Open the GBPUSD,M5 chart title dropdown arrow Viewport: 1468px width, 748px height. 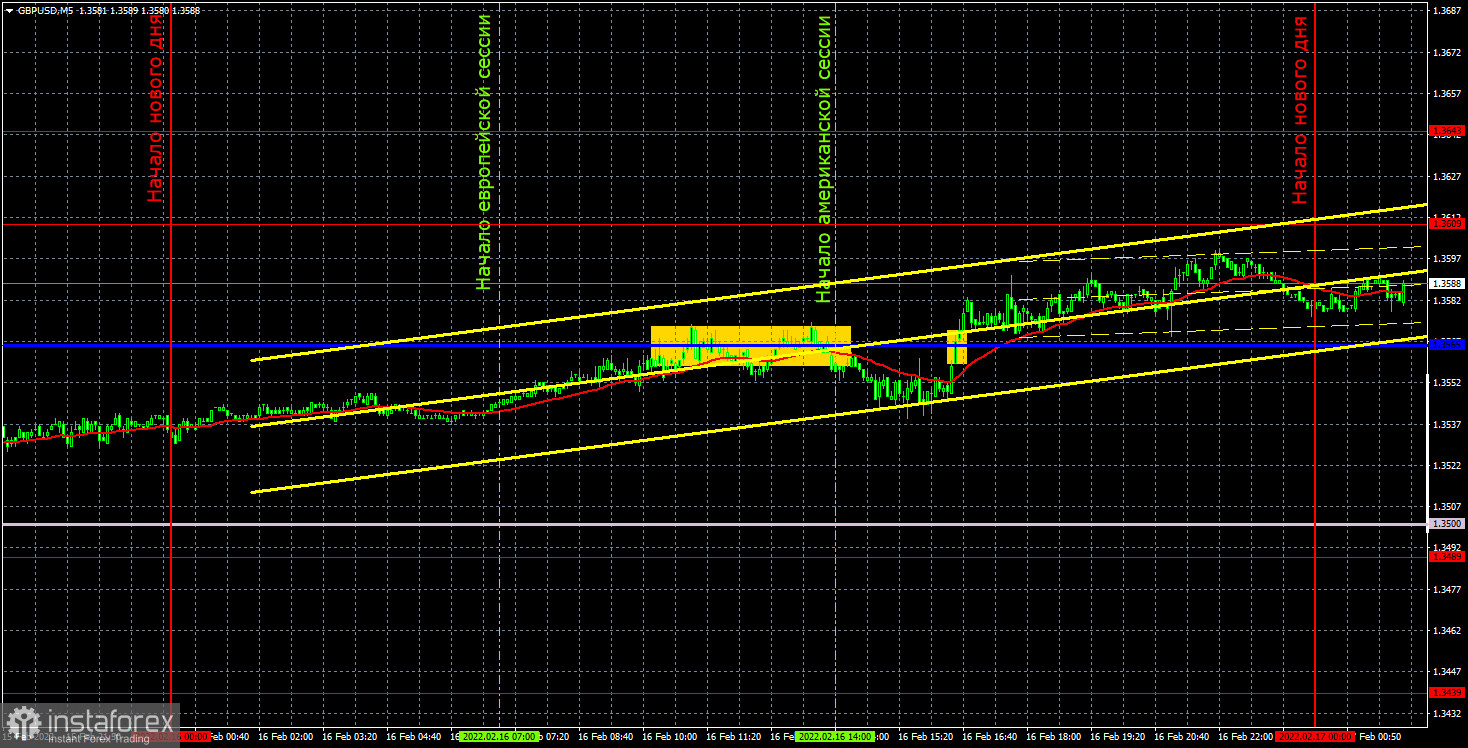pos(9,10)
